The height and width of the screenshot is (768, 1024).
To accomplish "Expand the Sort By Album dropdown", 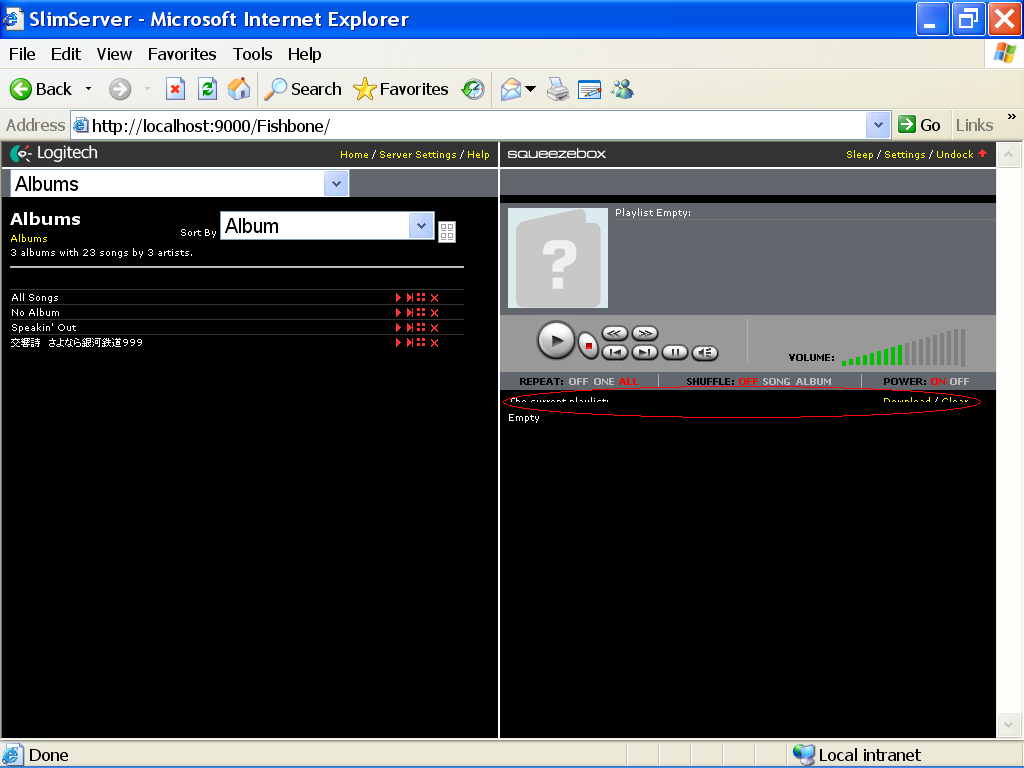I will point(421,226).
